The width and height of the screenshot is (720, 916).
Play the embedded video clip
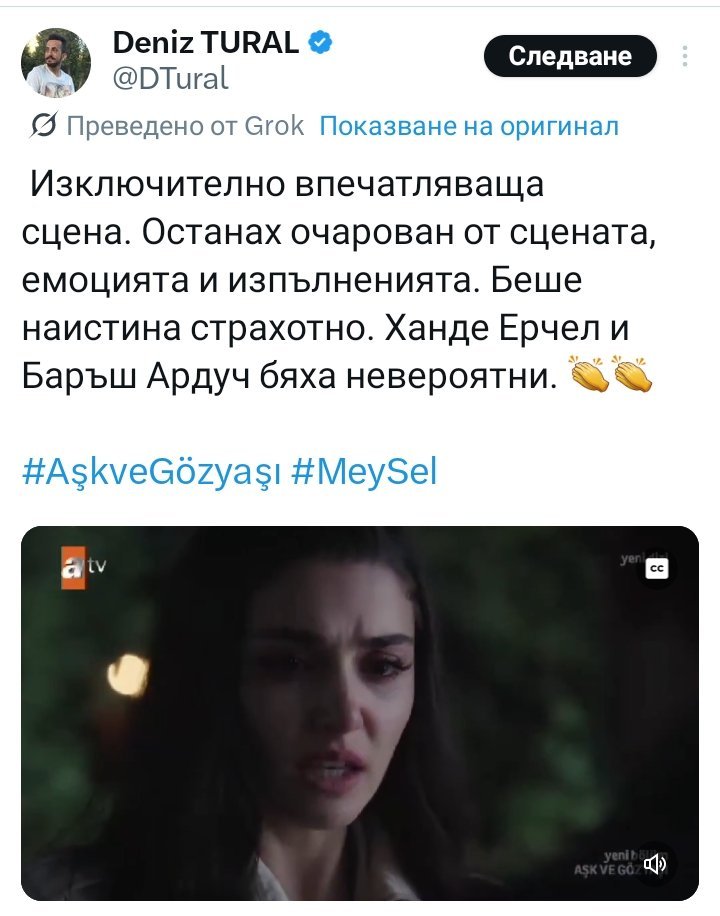[360, 713]
